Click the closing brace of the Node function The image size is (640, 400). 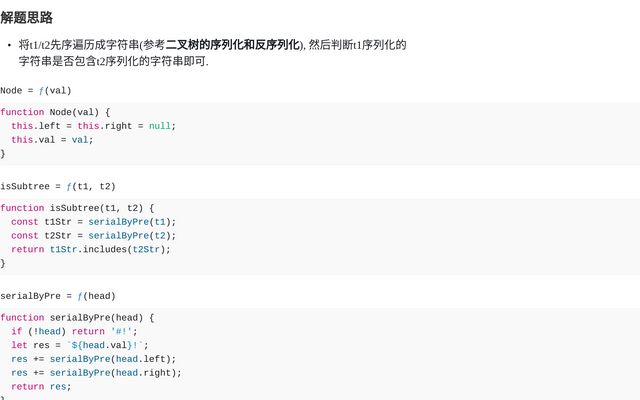(x=3, y=154)
